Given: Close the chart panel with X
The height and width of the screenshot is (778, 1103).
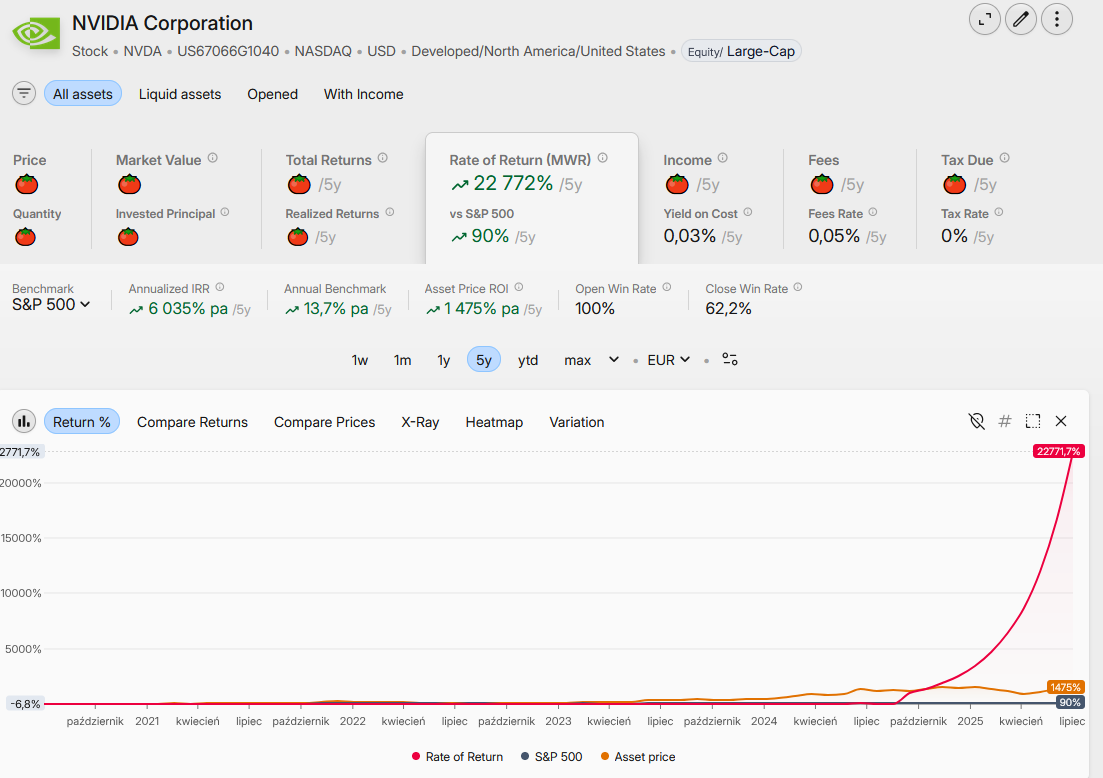Looking at the screenshot, I should pyautogui.click(x=1061, y=421).
